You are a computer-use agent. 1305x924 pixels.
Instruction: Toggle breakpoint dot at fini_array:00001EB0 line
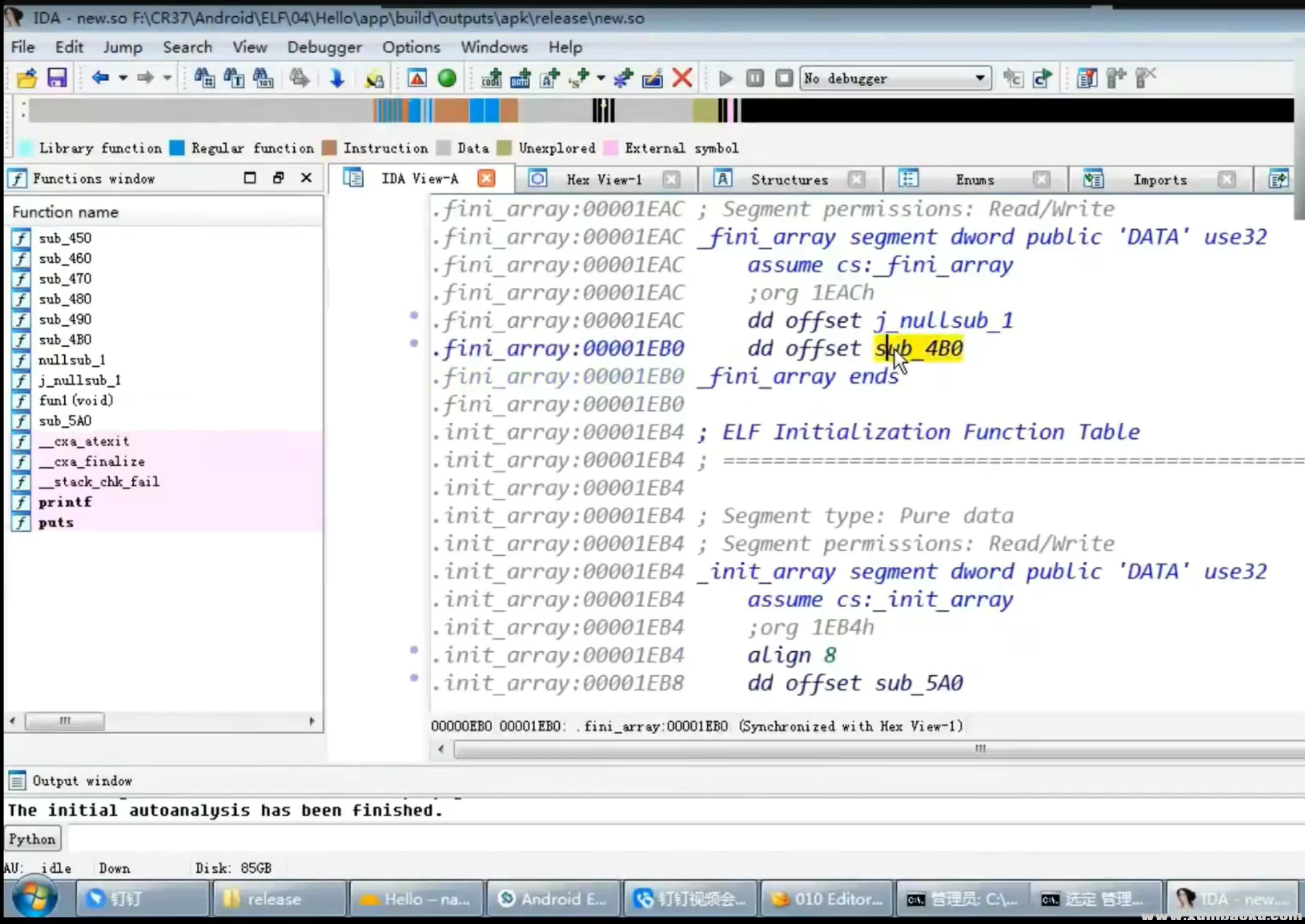414,343
